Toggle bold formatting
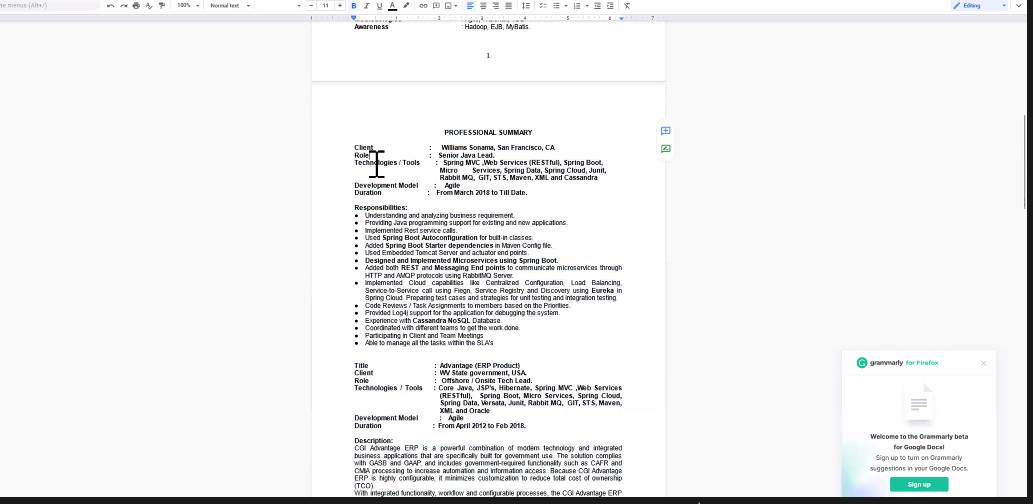1033x504 pixels. (354, 5)
